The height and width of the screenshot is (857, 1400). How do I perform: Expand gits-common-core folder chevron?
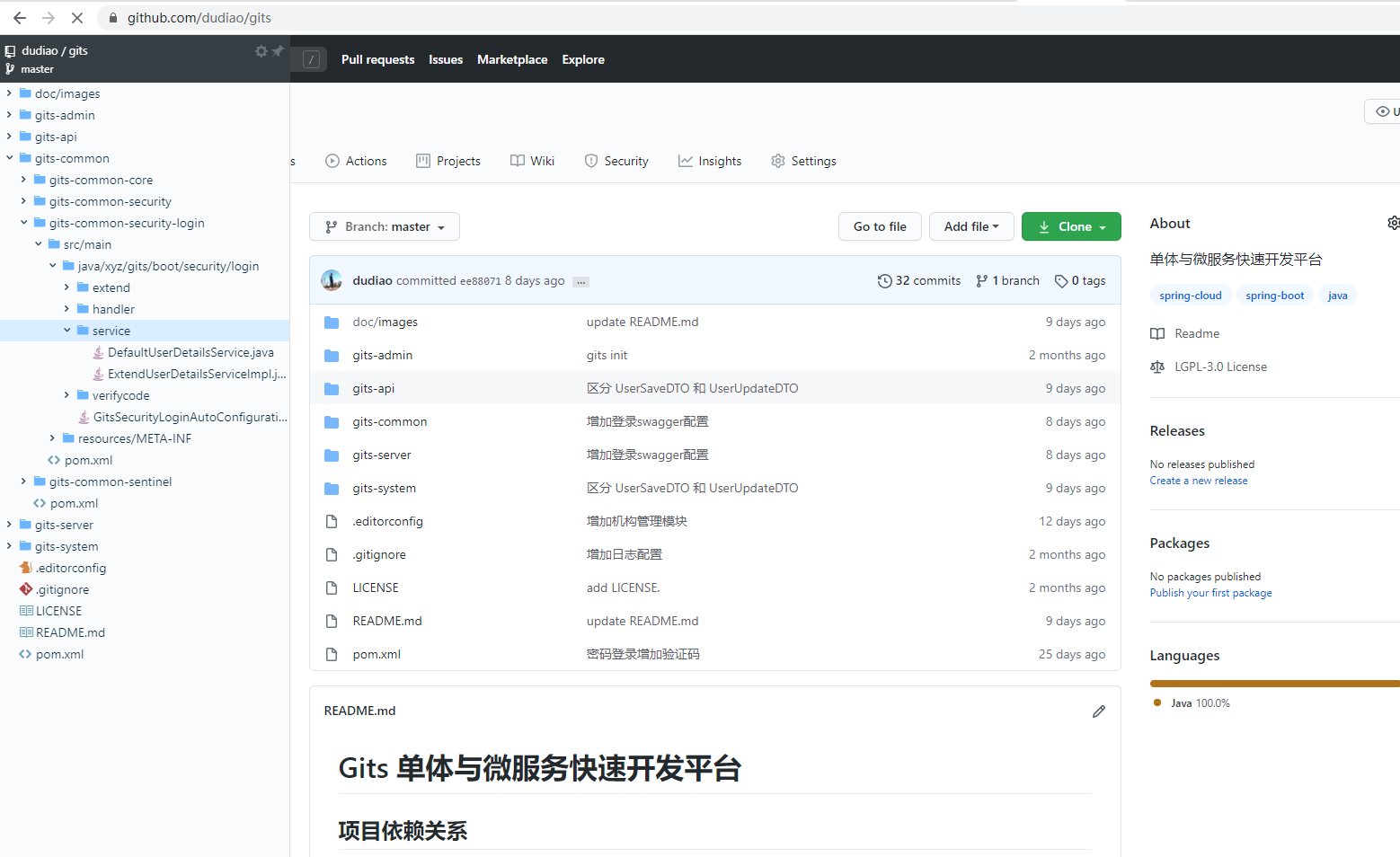point(23,180)
